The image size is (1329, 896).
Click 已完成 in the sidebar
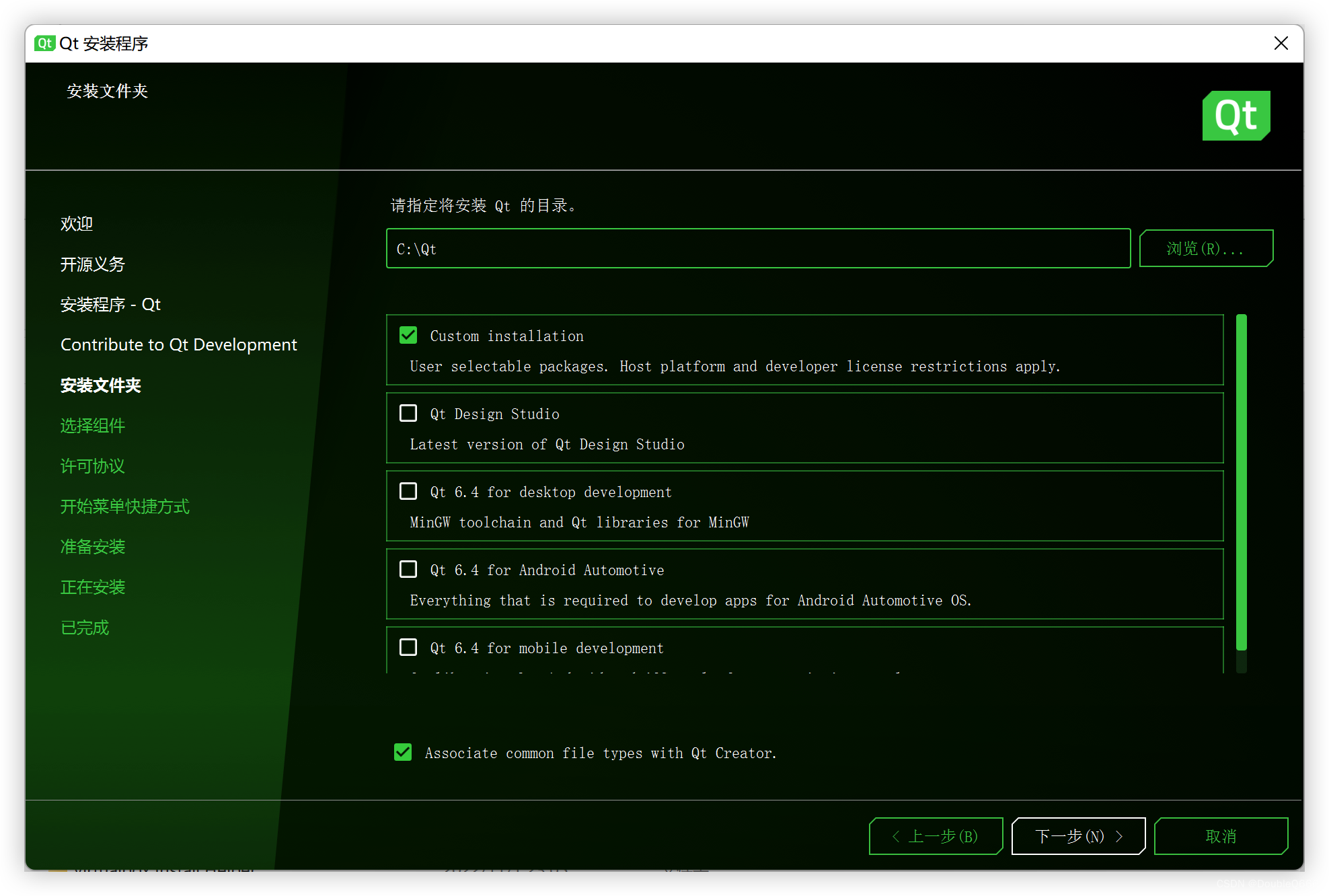pos(85,628)
